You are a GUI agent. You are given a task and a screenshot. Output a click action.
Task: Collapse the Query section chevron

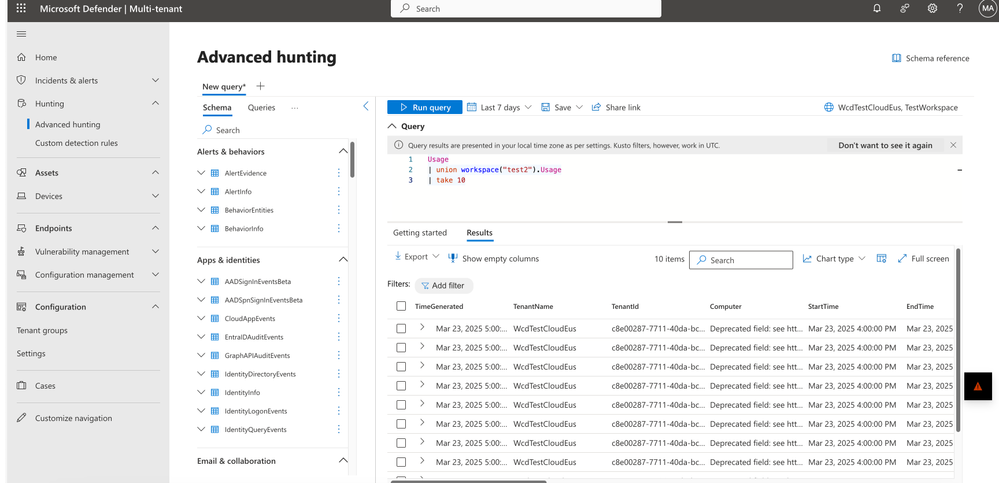pos(392,126)
